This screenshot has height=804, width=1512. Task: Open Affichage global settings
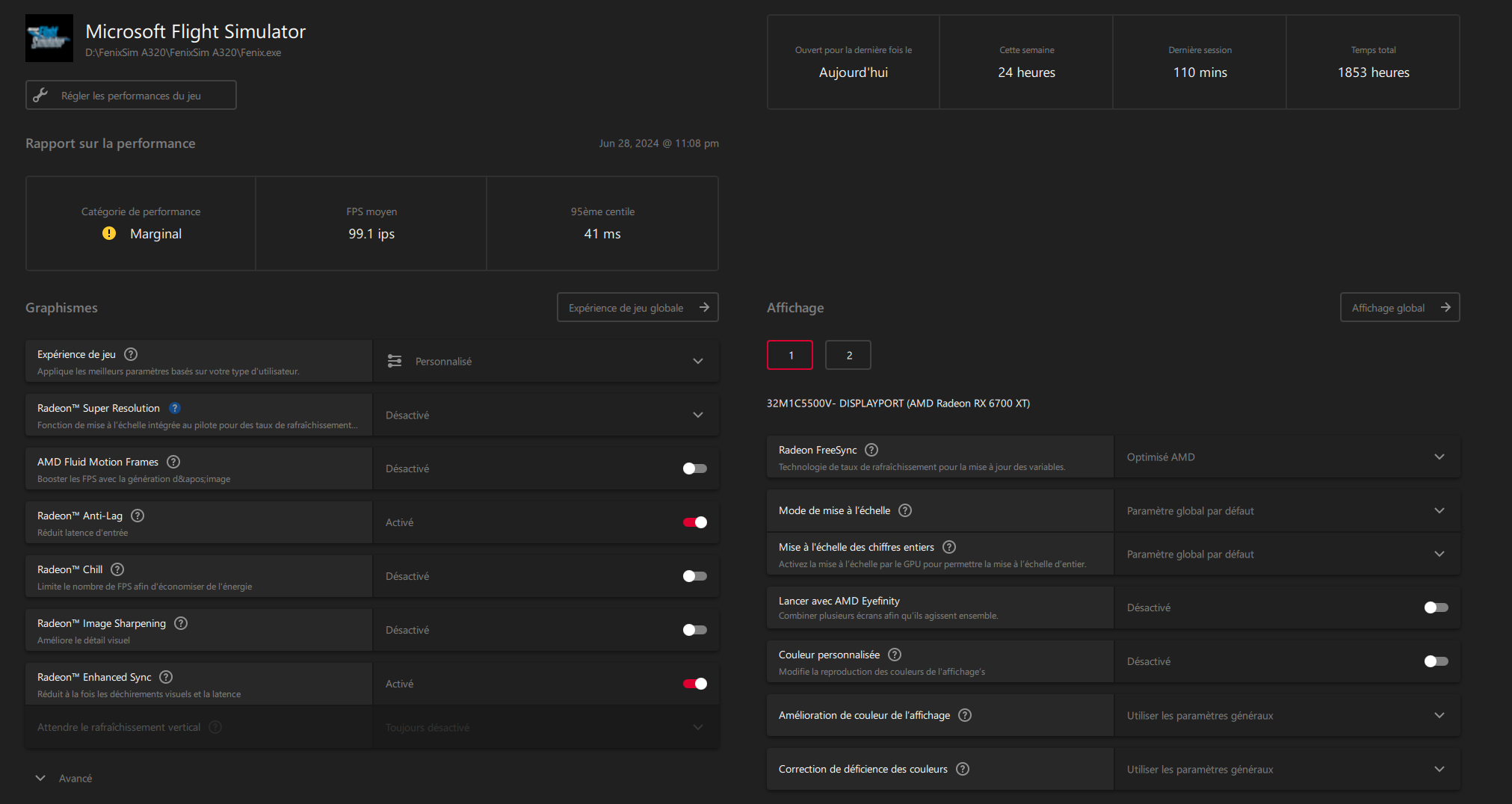1400,307
